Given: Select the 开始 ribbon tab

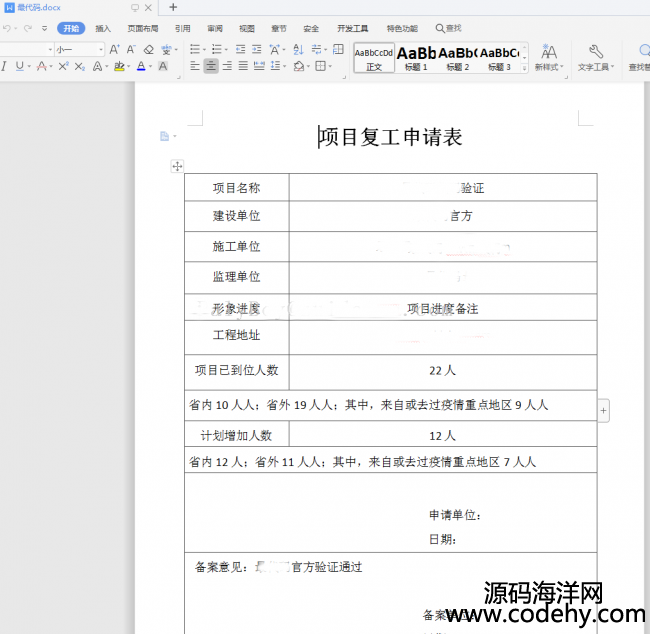Looking at the screenshot, I should click(71, 28).
